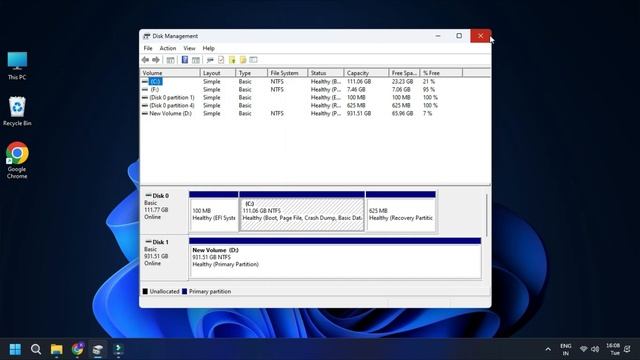Screen dimensions: 640x360
Task: Click the black Unallocated legend swatch
Action: (x=145, y=291)
